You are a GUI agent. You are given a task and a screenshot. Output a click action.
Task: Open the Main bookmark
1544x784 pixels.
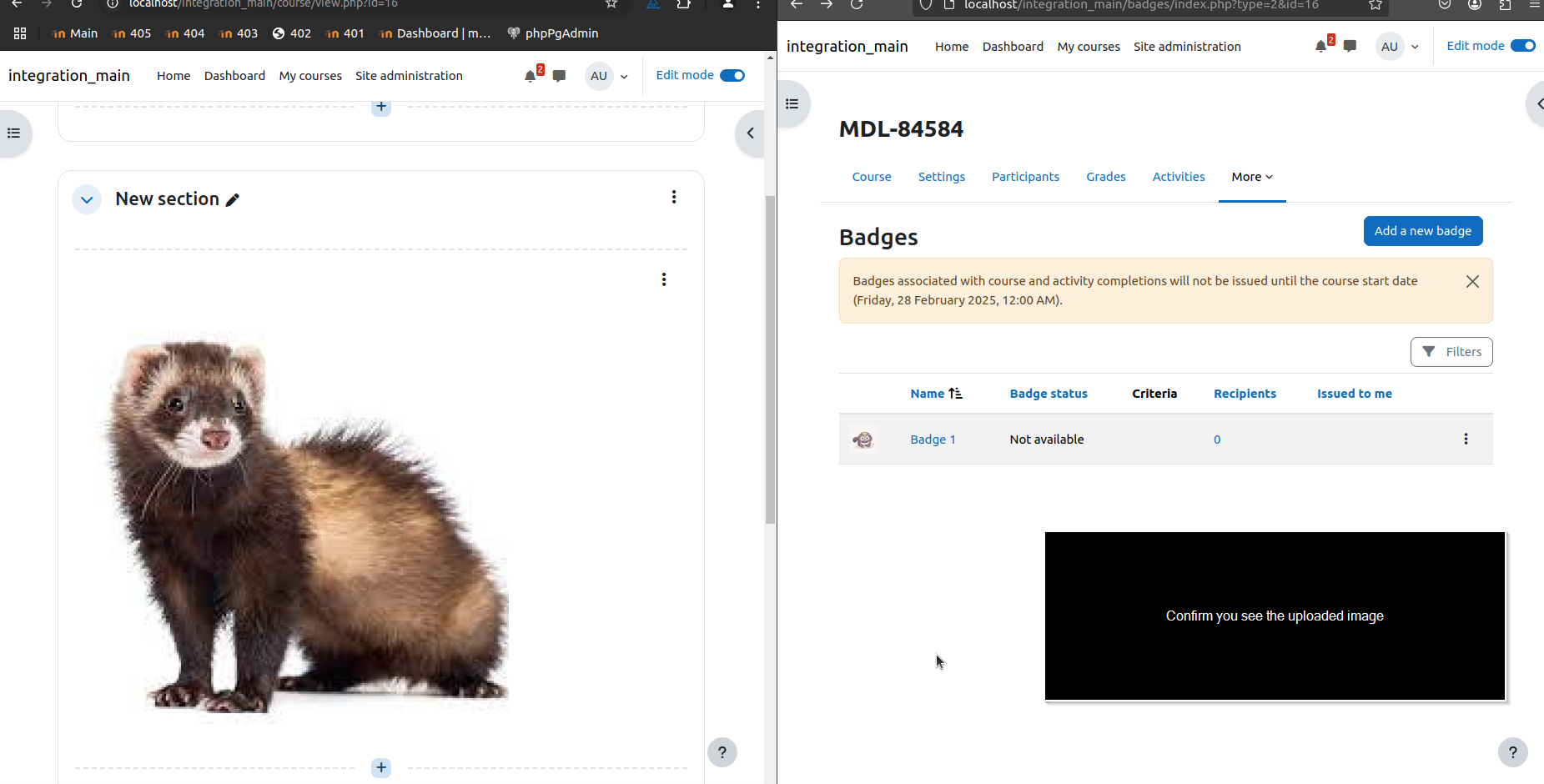pos(74,33)
